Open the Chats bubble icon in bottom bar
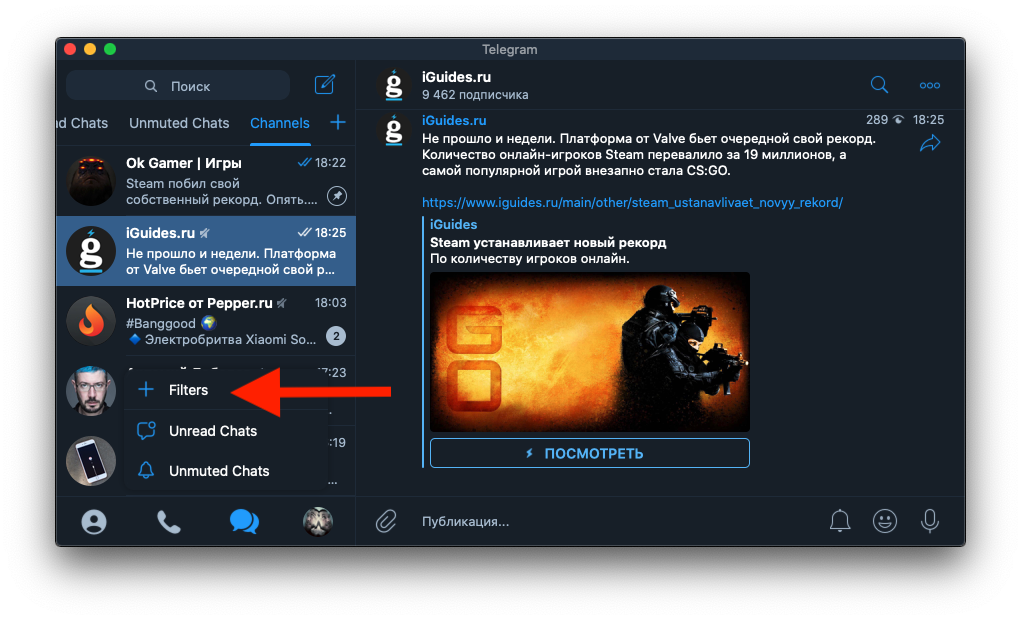The width and height of the screenshot is (1021, 620). coord(244,522)
